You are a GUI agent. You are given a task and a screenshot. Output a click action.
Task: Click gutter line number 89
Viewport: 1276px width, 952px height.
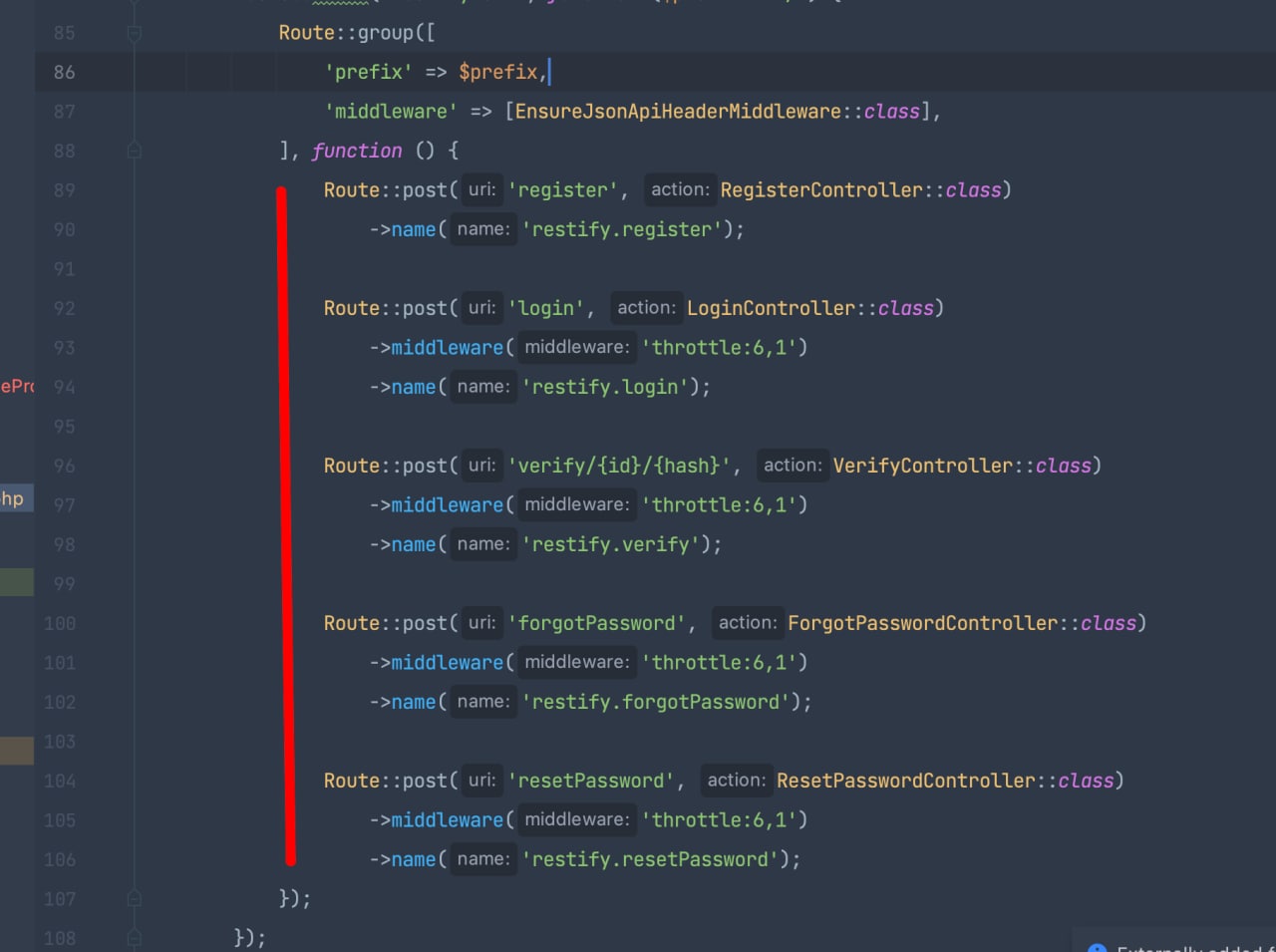[x=64, y=190]
